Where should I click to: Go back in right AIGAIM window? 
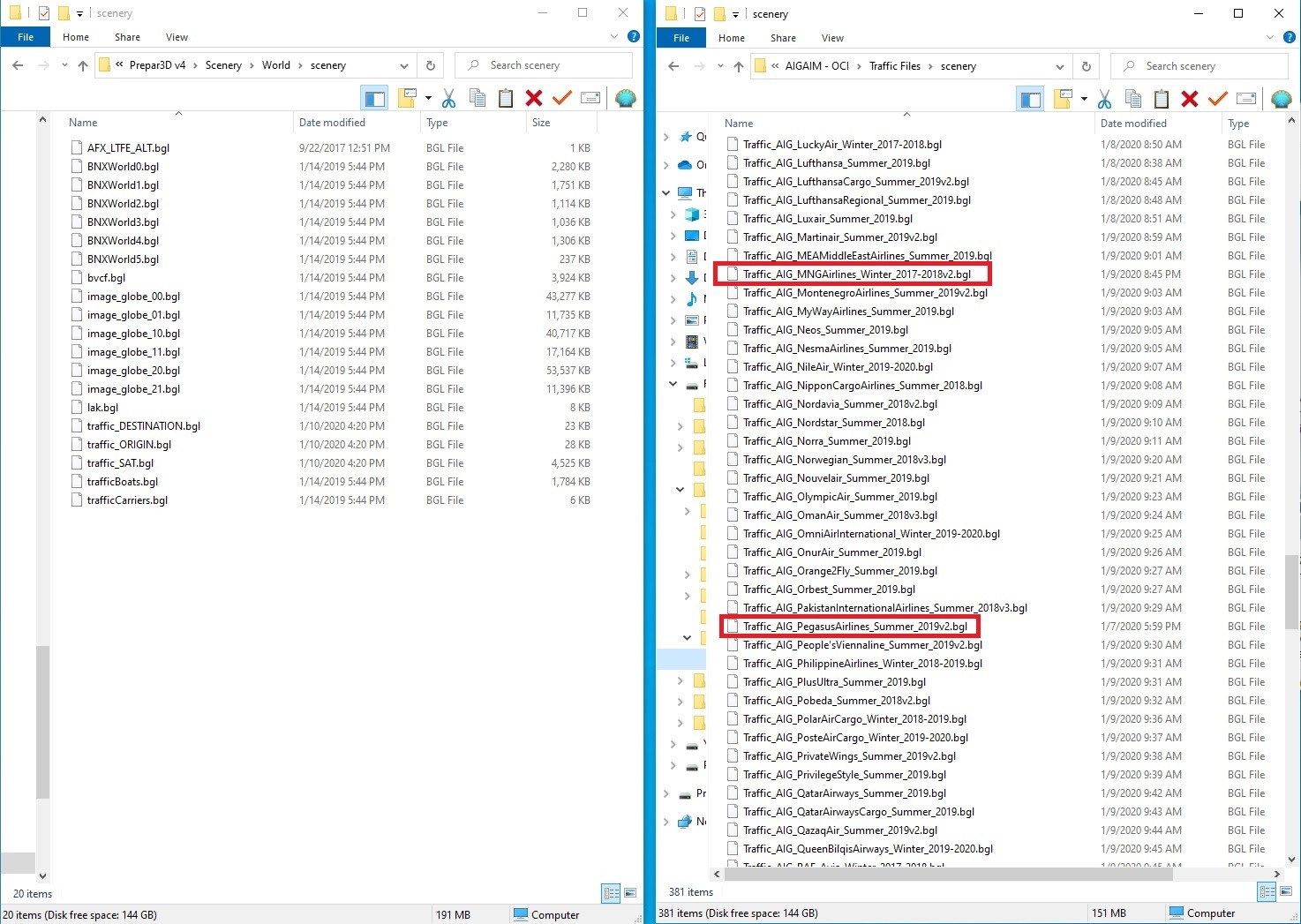coord(674,66)
